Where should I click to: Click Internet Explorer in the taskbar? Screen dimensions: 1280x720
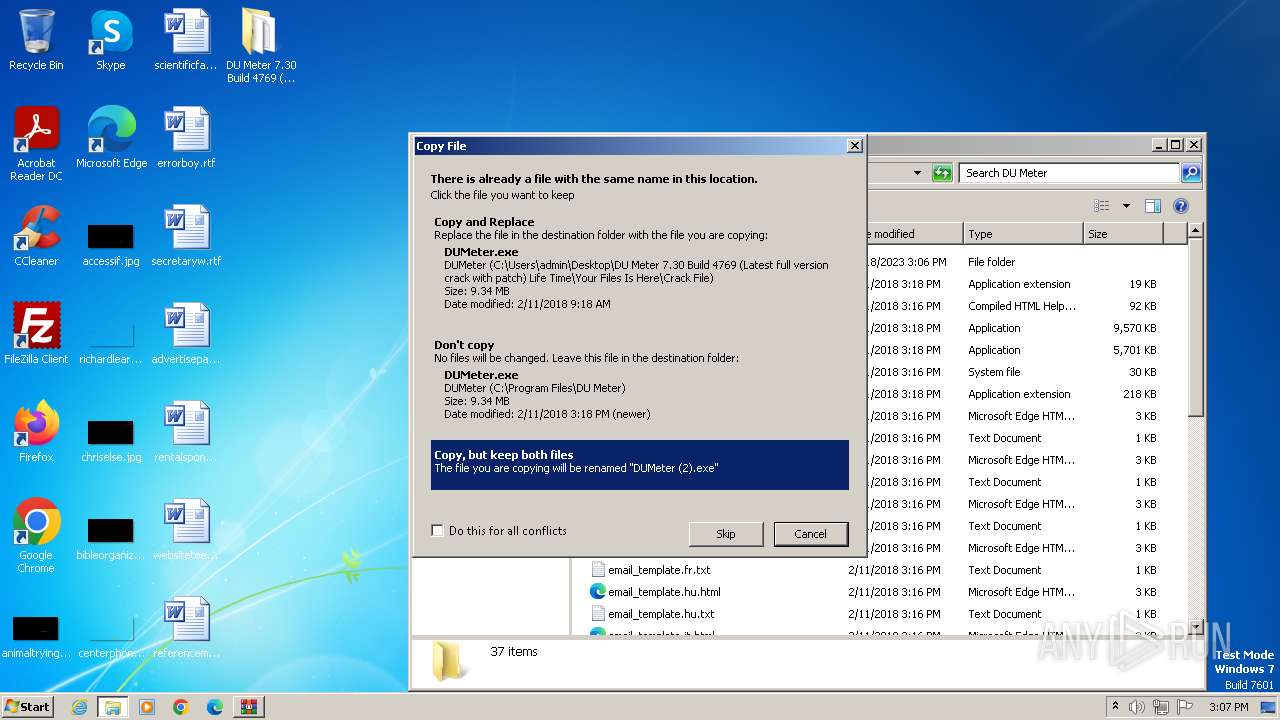click(79, 707)
